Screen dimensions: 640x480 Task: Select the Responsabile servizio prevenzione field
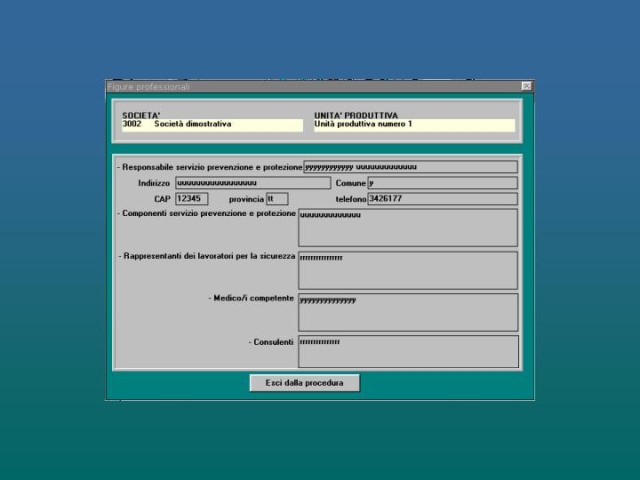410,167
